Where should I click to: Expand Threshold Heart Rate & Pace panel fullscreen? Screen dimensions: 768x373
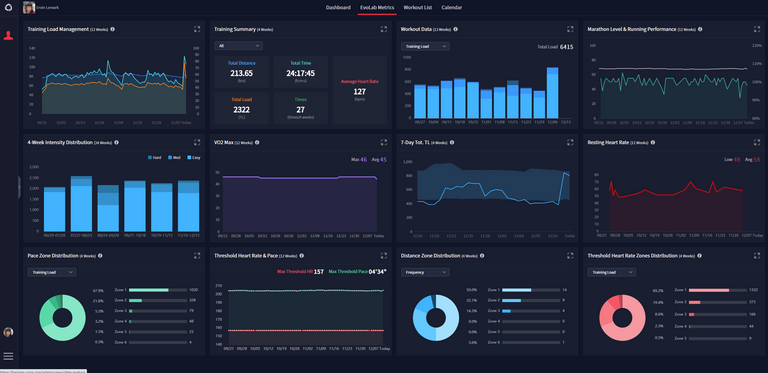tap(384, 256)
